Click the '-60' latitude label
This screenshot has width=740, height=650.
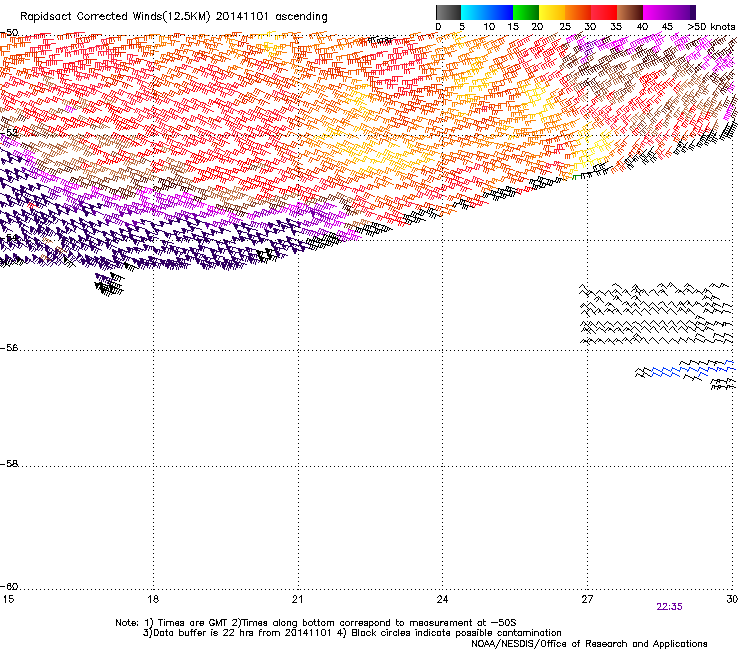coord(9,587)
